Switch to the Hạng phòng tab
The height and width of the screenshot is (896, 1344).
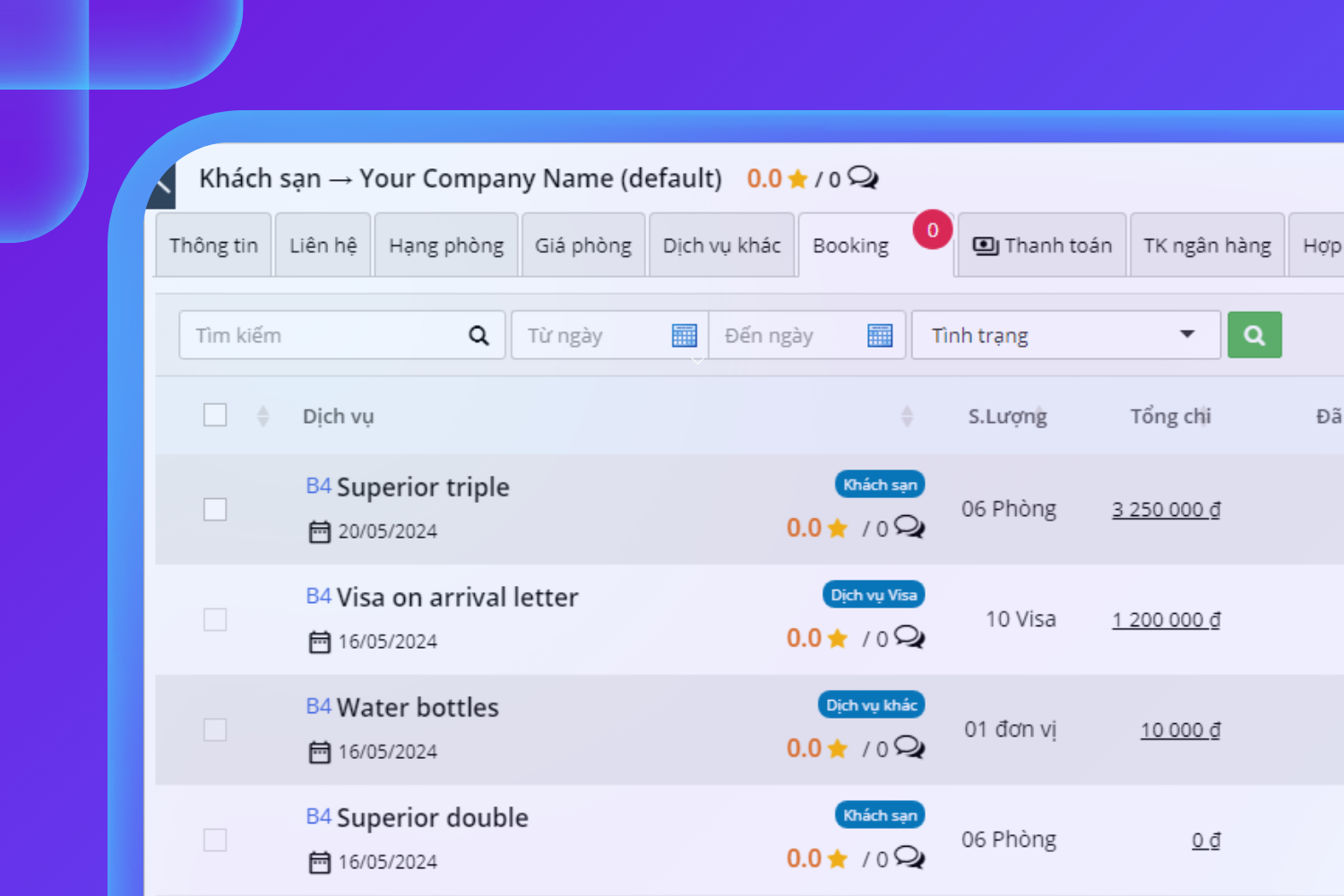[x=445, y=246]
